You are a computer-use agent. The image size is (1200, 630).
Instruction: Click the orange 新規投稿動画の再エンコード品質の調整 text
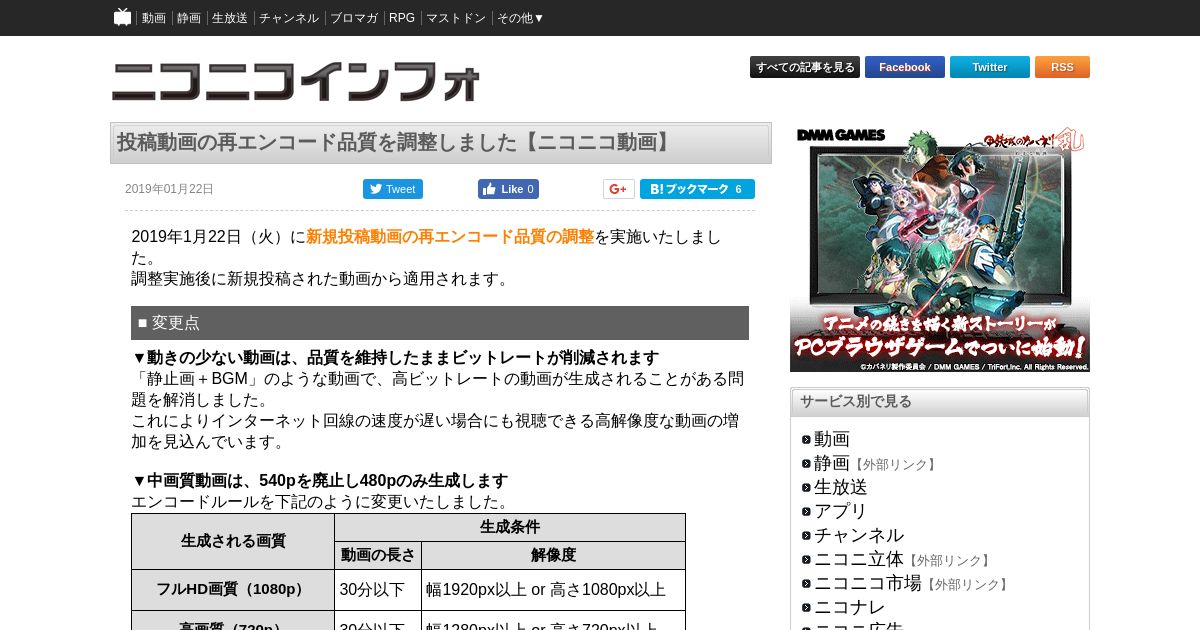coord(450,237)
